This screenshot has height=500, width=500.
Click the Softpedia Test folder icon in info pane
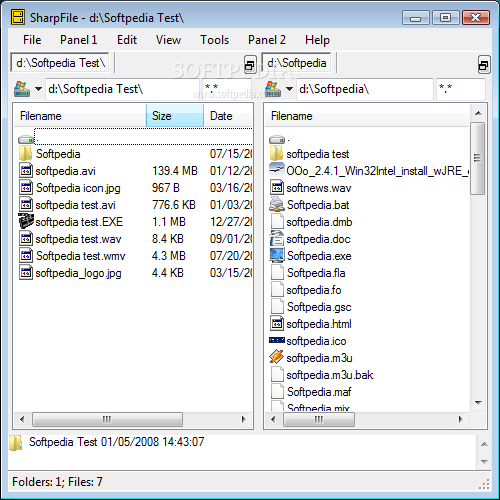pos(16,443)
